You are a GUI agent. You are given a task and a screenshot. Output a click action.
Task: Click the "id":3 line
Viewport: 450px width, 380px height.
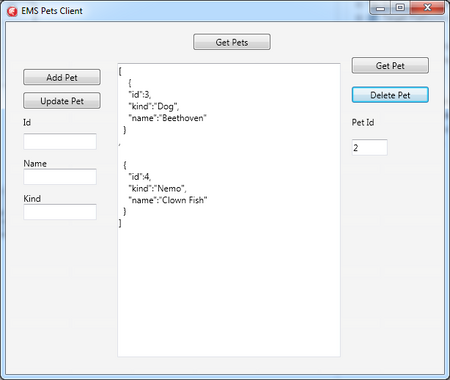[140, 95]
